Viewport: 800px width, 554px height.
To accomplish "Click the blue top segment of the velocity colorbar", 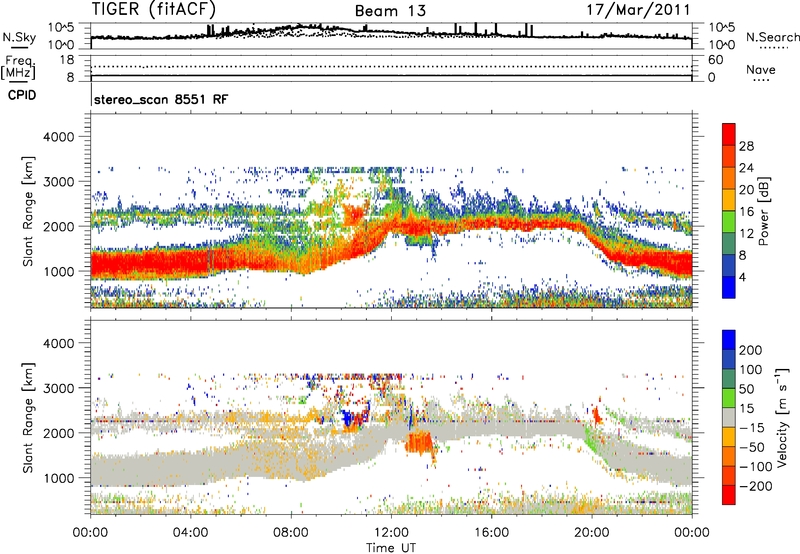I will click(x=729, y=340).
